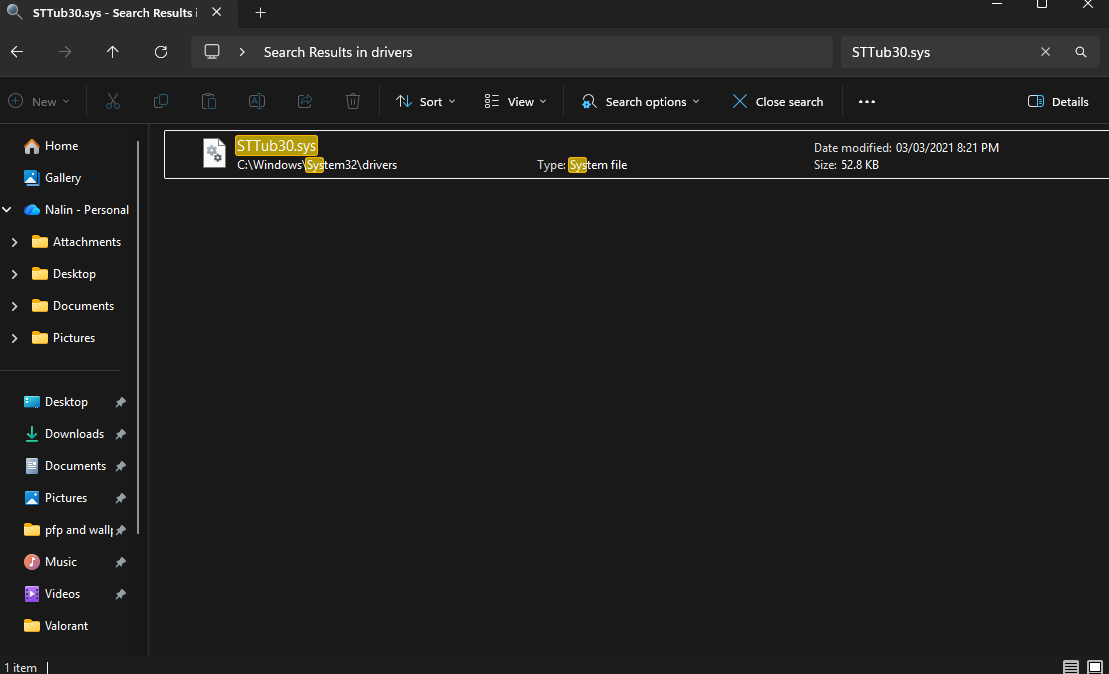
Task: Expand the Attachments folder chevron
Action: (x=14, y=242)
